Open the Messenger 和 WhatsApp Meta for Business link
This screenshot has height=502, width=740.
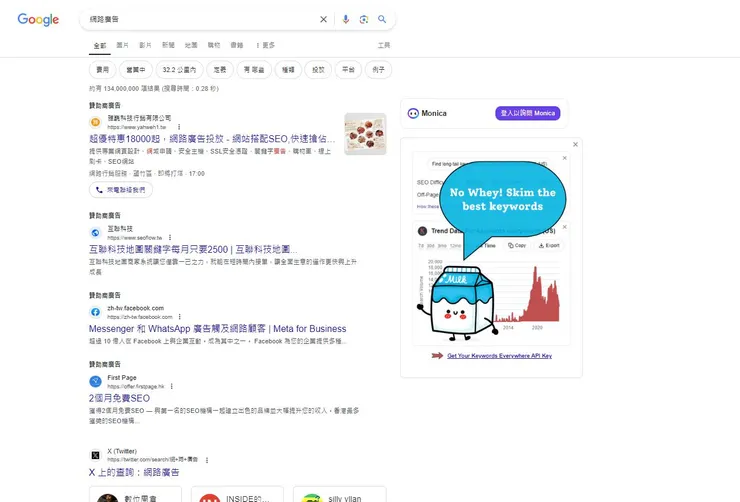[x=218, y=329]
